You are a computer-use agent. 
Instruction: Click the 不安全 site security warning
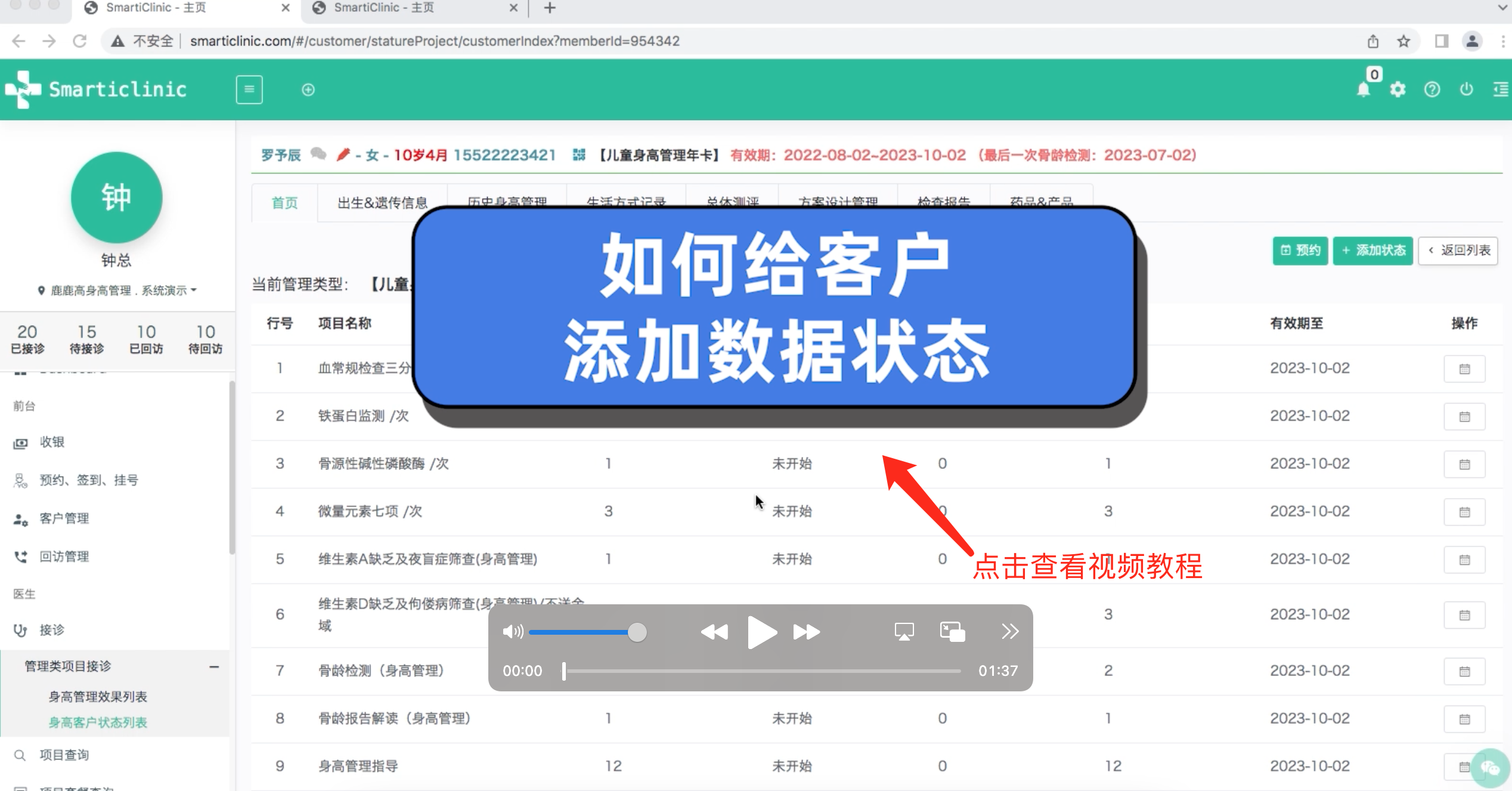[143, 41]
